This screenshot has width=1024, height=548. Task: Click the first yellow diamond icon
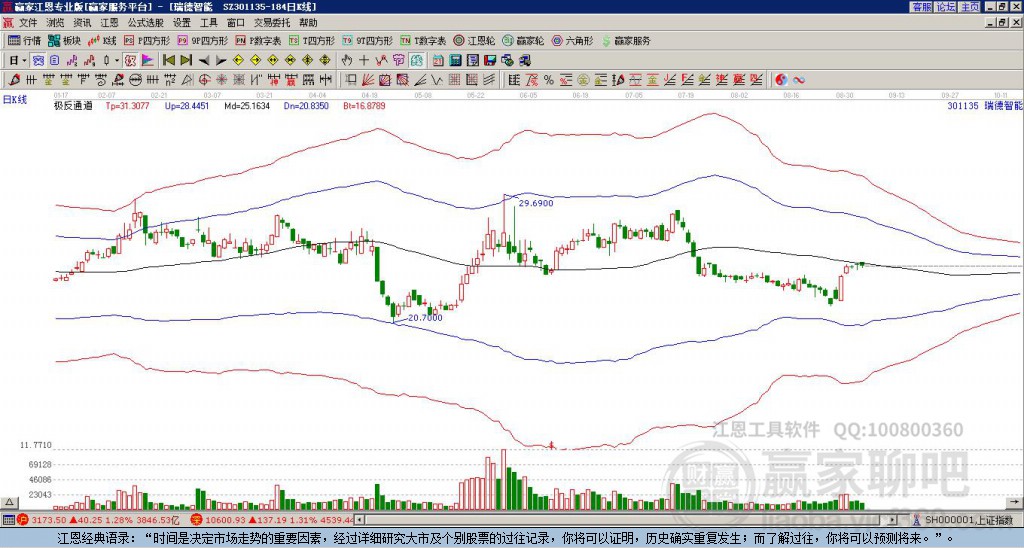click(x=238, y=60)
